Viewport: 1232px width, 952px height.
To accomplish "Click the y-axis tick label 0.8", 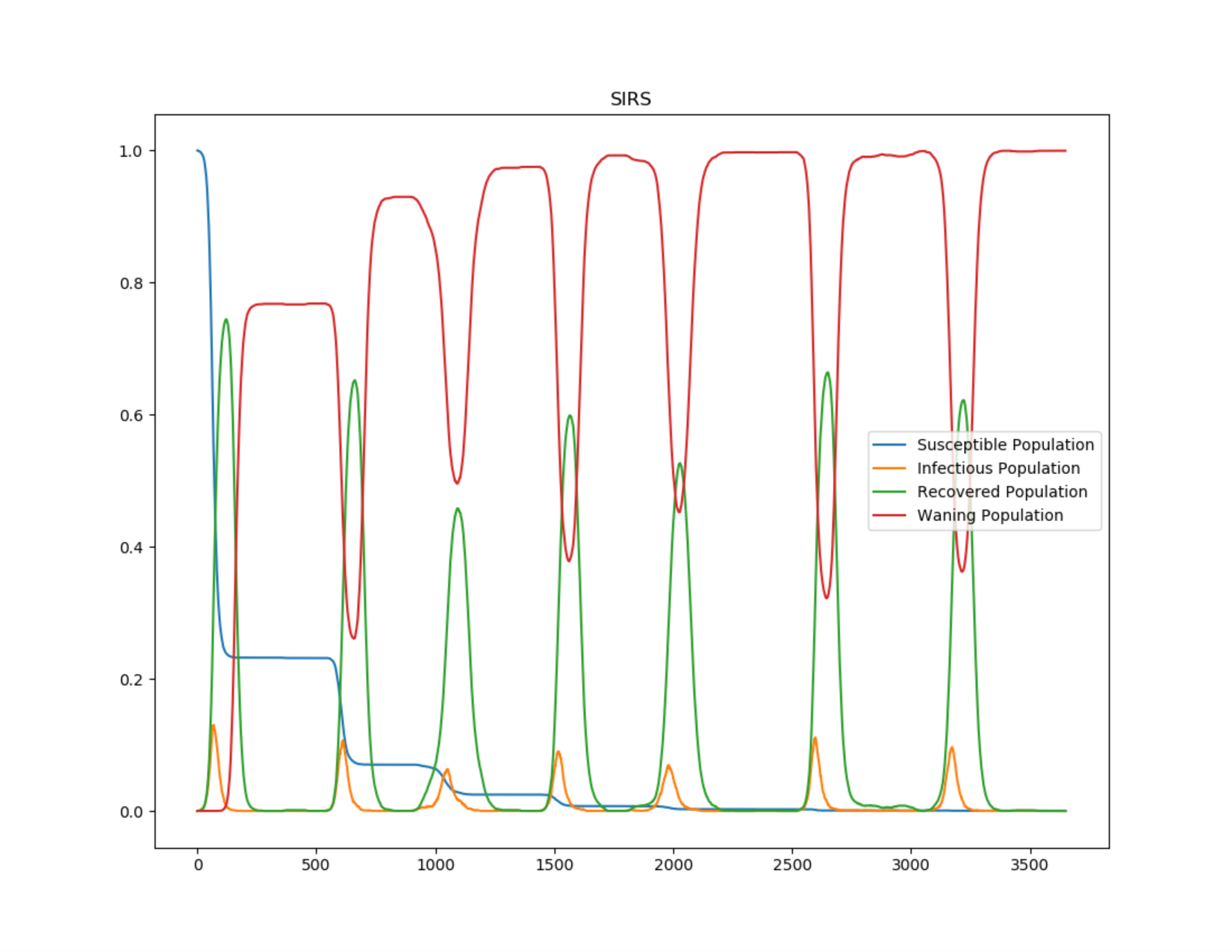I will (131, 284).
